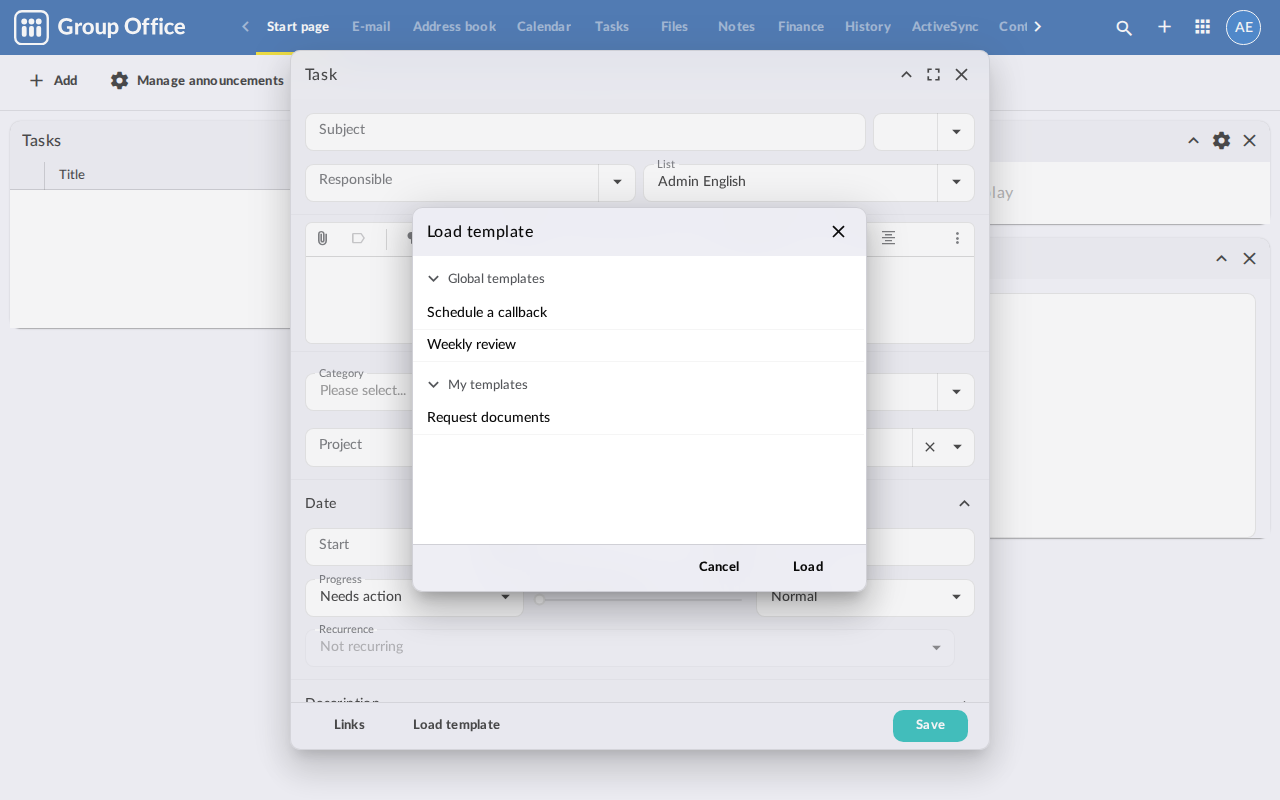This screenshot has height=800, width=1280.
Task: Open the Recurrence dropdown
Action: tap(936, 648)
